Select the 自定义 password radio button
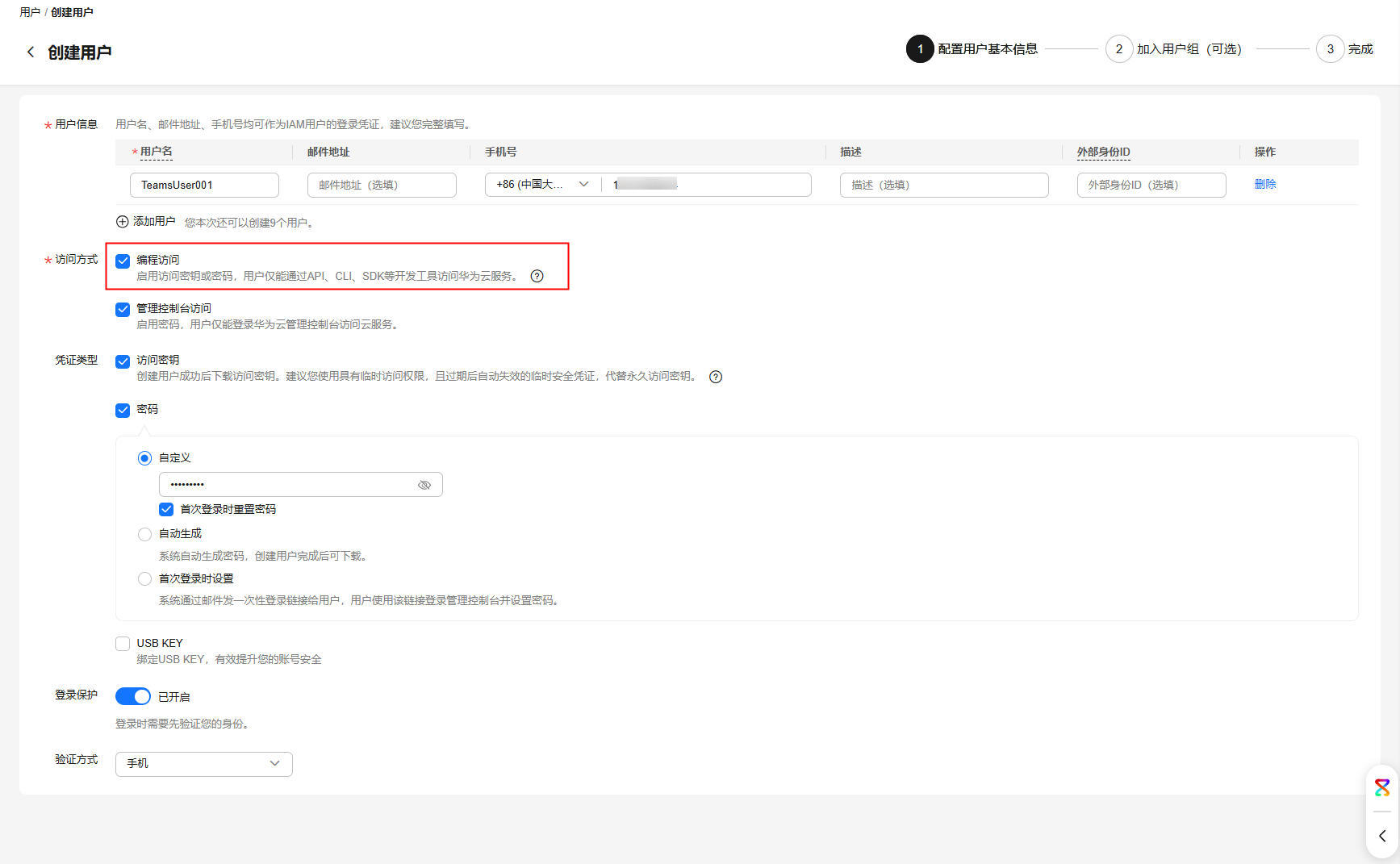1400x864 pixels. [x=145, y=458]
